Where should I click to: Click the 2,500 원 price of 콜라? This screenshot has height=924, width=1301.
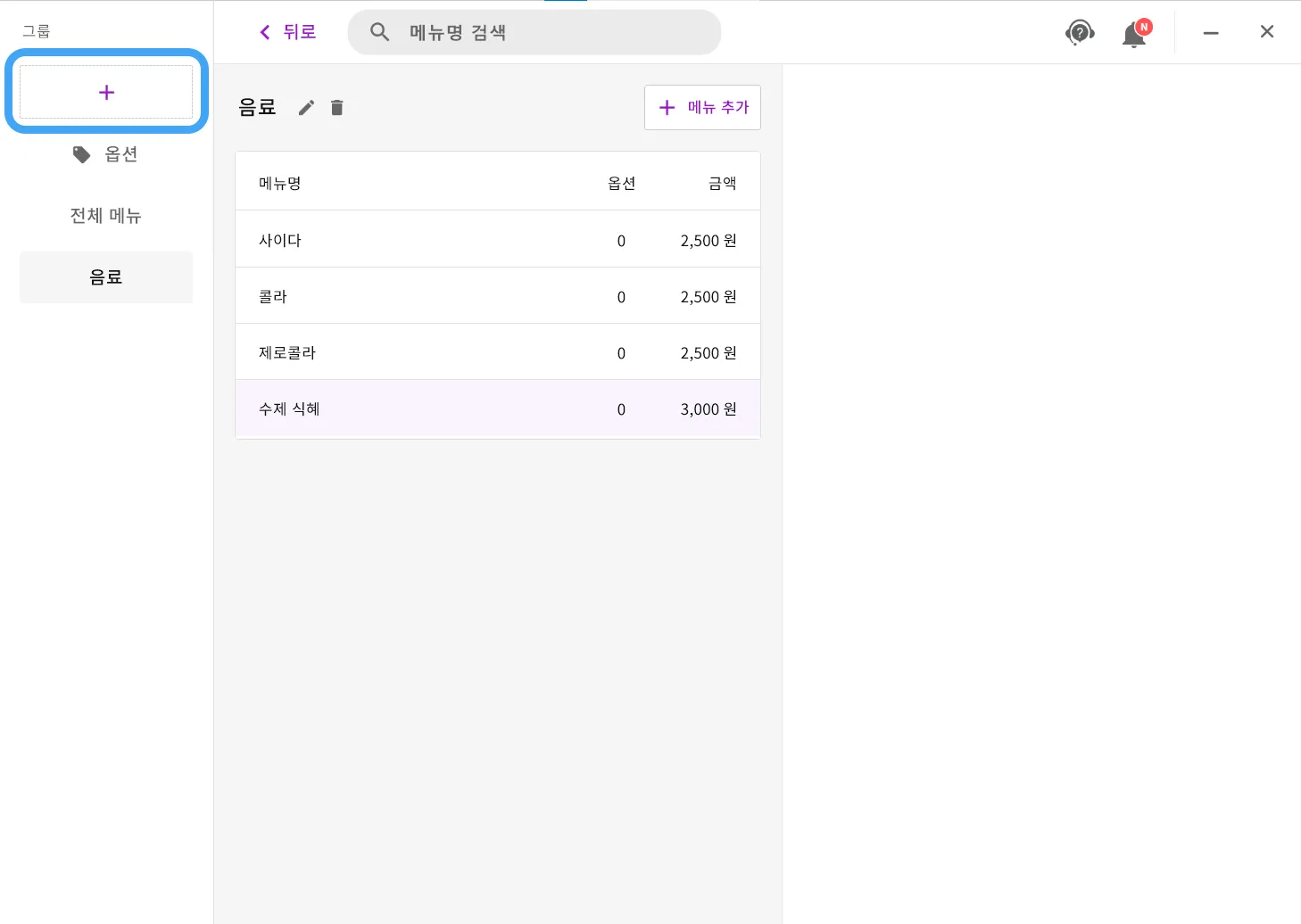point(709,297)
